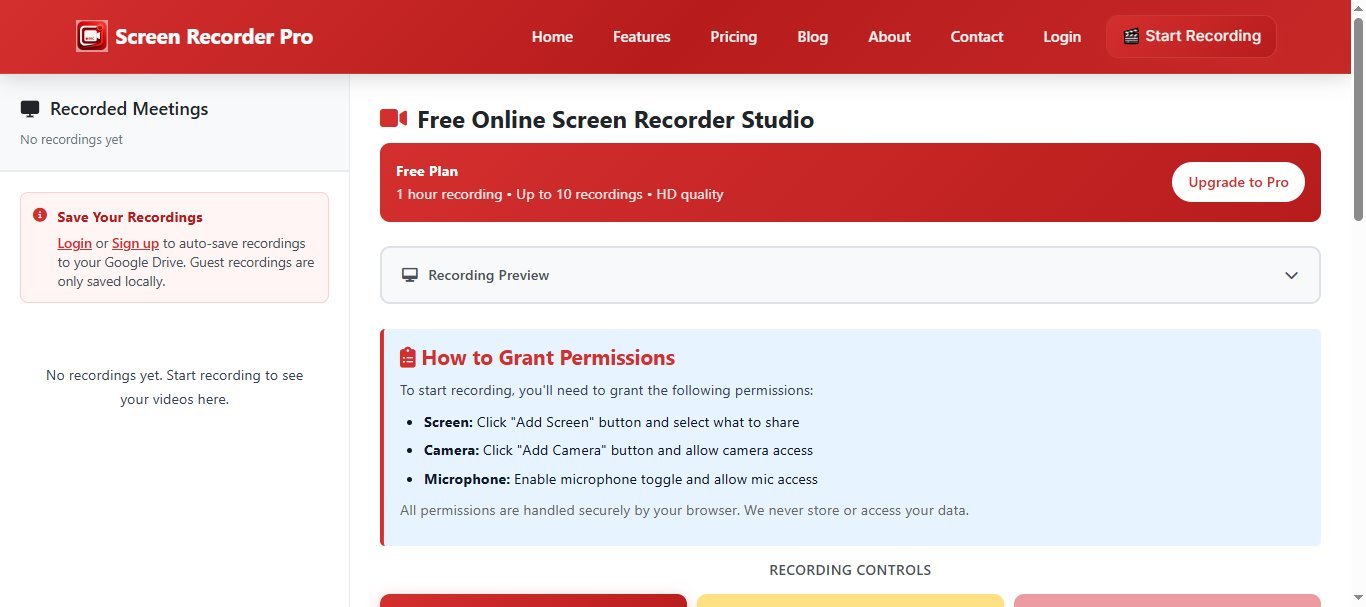
Task: Click the Camera permission instruction line
Action: 618,450
